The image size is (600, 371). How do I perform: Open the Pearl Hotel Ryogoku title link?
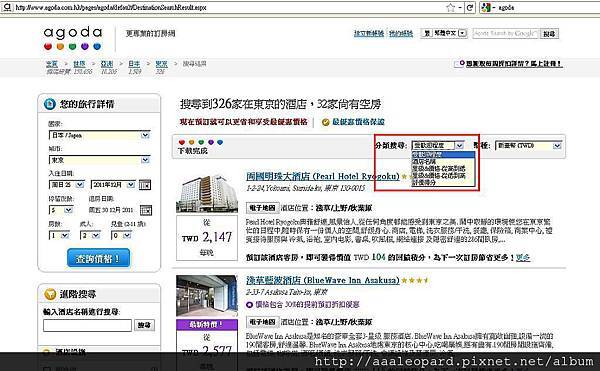tap(323, 176)
